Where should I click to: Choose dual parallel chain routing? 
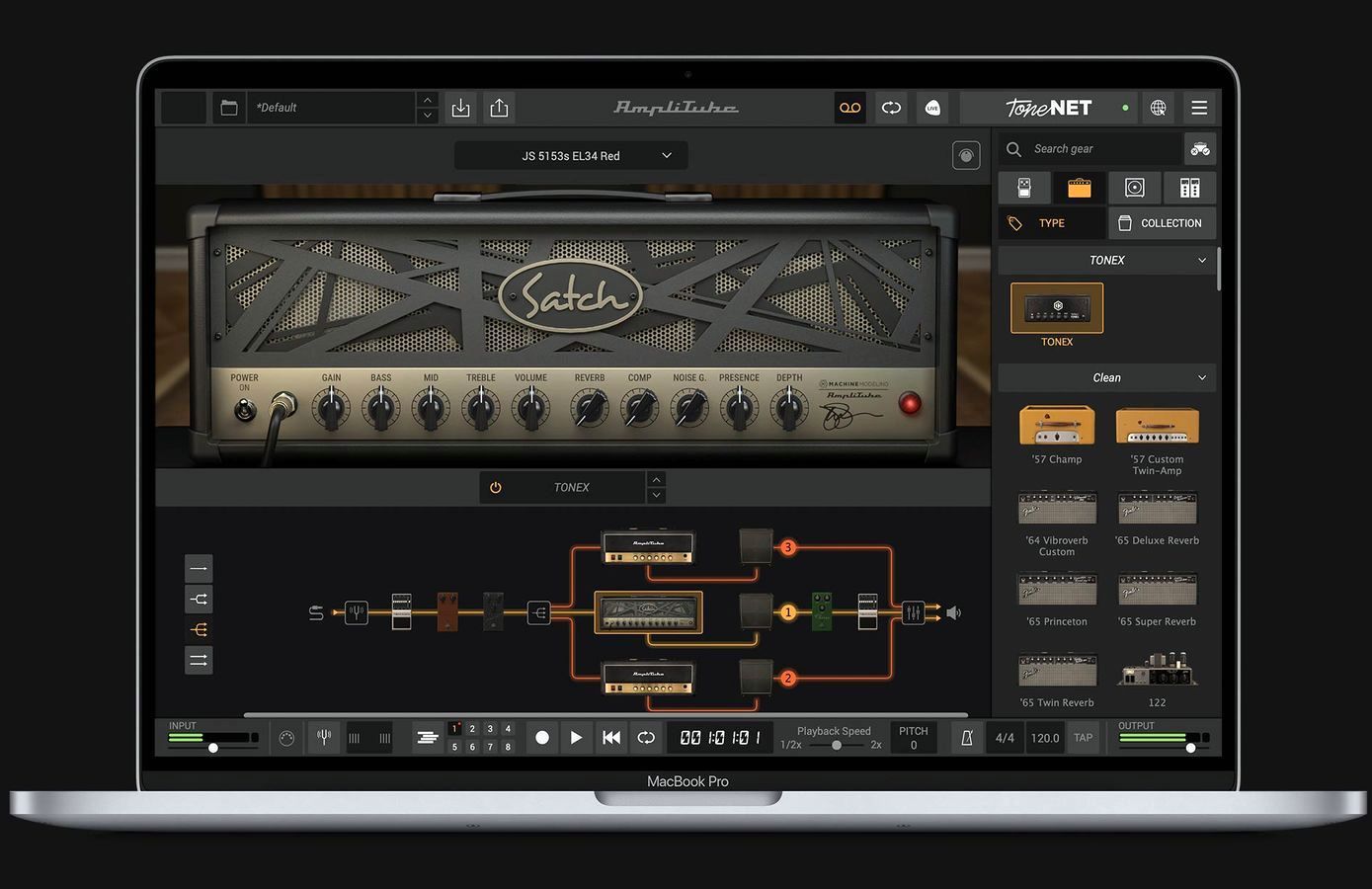point(199,660)
